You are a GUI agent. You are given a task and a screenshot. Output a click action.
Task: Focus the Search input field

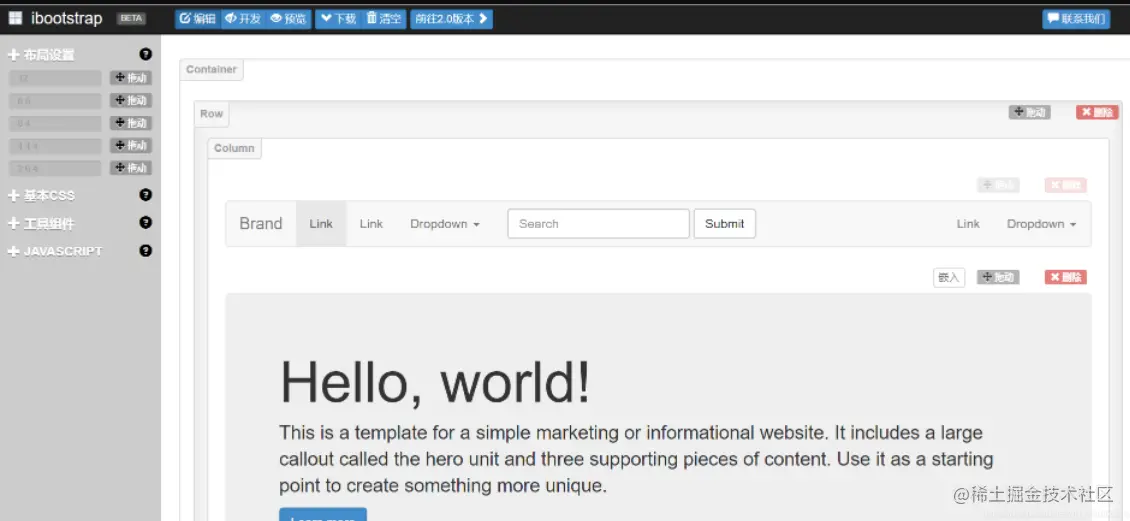(x=598, y=223)
